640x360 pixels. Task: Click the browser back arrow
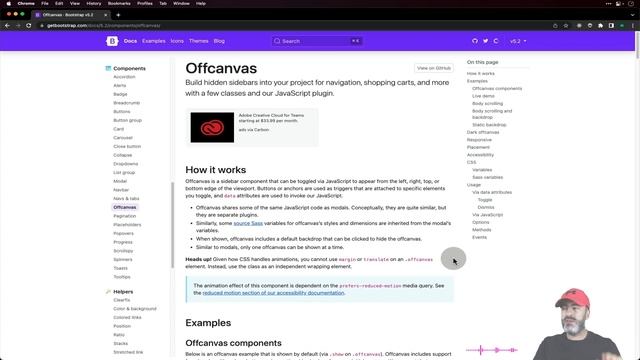pos(7,25)
